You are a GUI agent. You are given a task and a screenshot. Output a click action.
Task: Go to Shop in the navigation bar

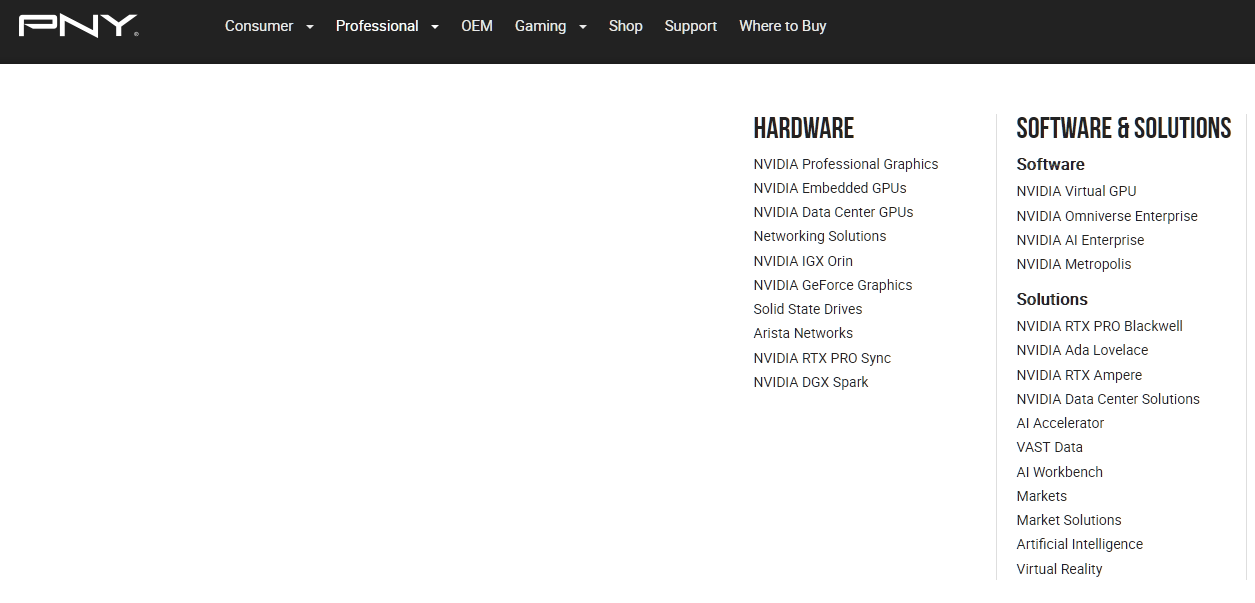point(626,26)
